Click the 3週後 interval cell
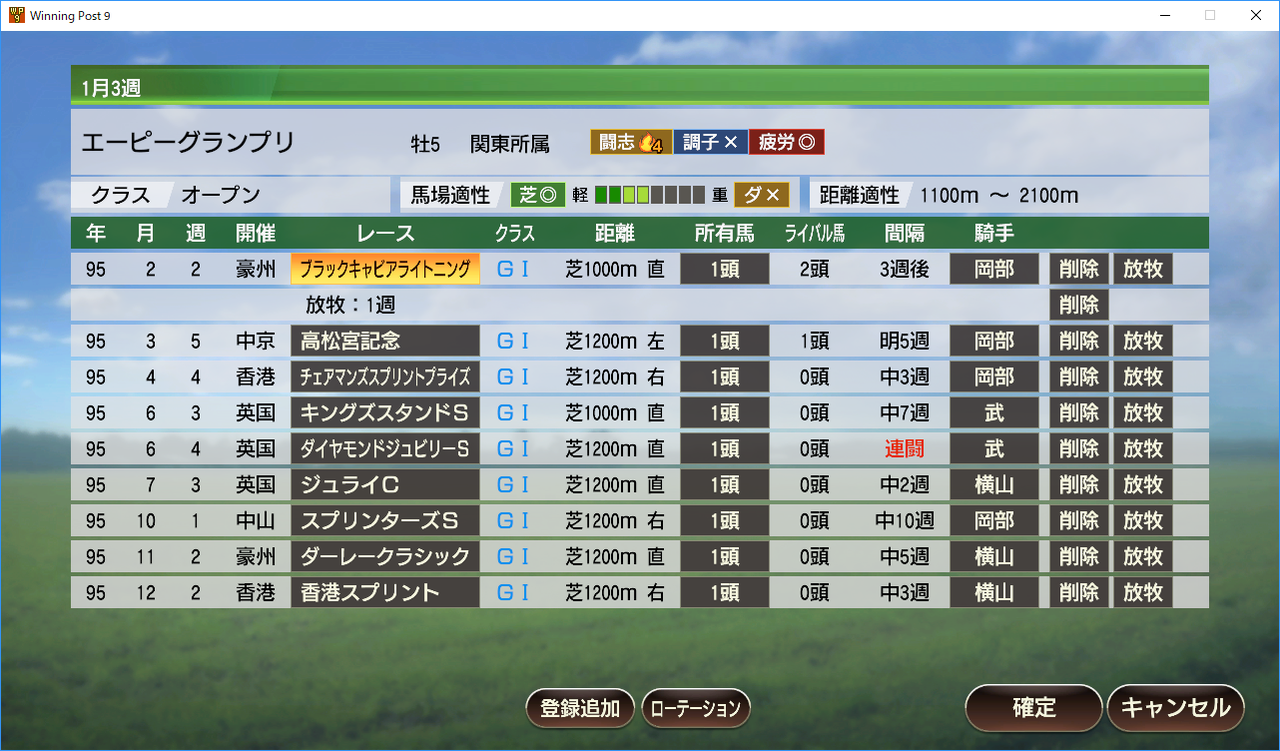 coord(904,269)
